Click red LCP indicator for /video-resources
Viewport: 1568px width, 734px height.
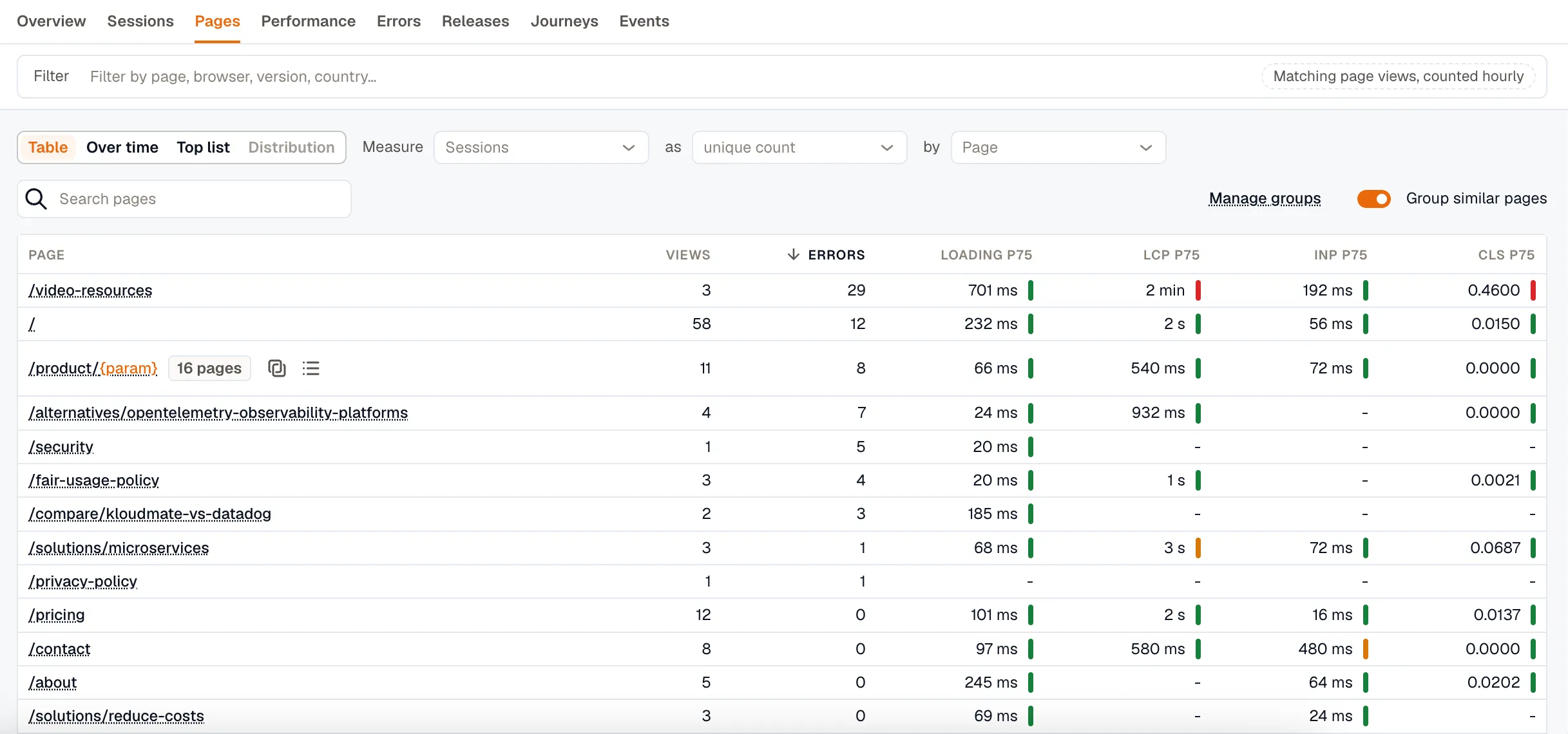(x=1198, y=290)
